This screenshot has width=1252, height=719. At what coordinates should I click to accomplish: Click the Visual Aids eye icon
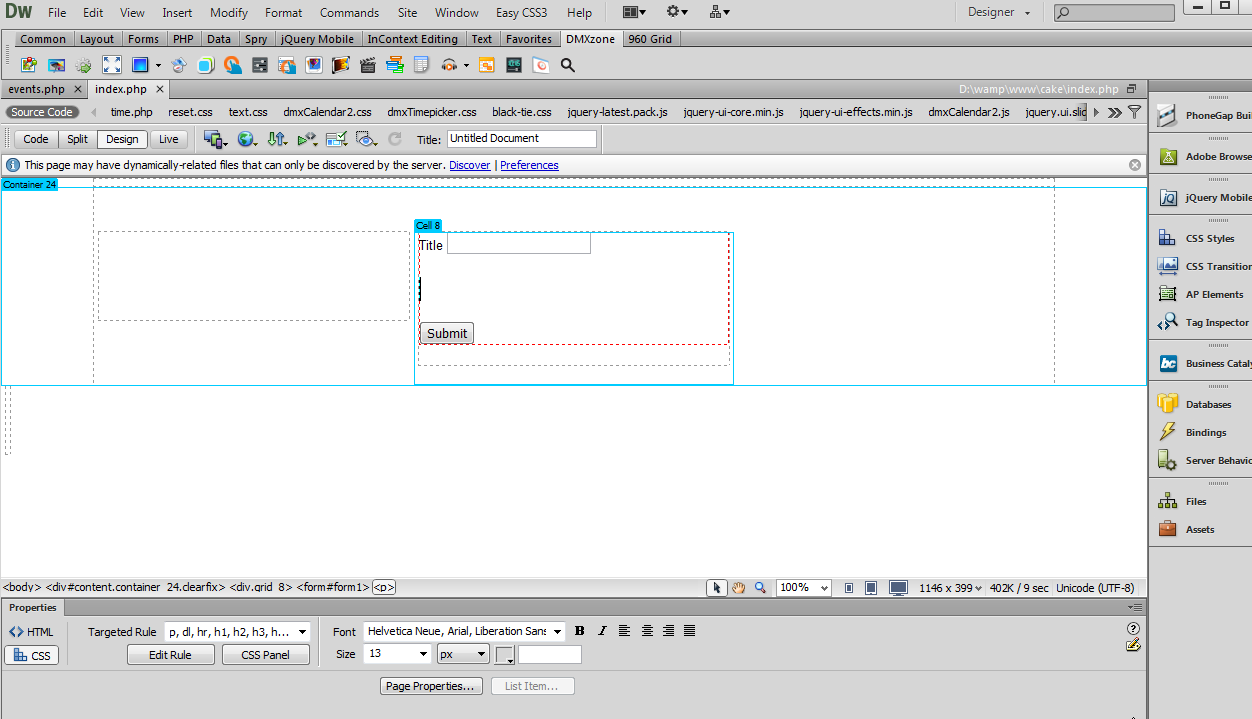366,139
